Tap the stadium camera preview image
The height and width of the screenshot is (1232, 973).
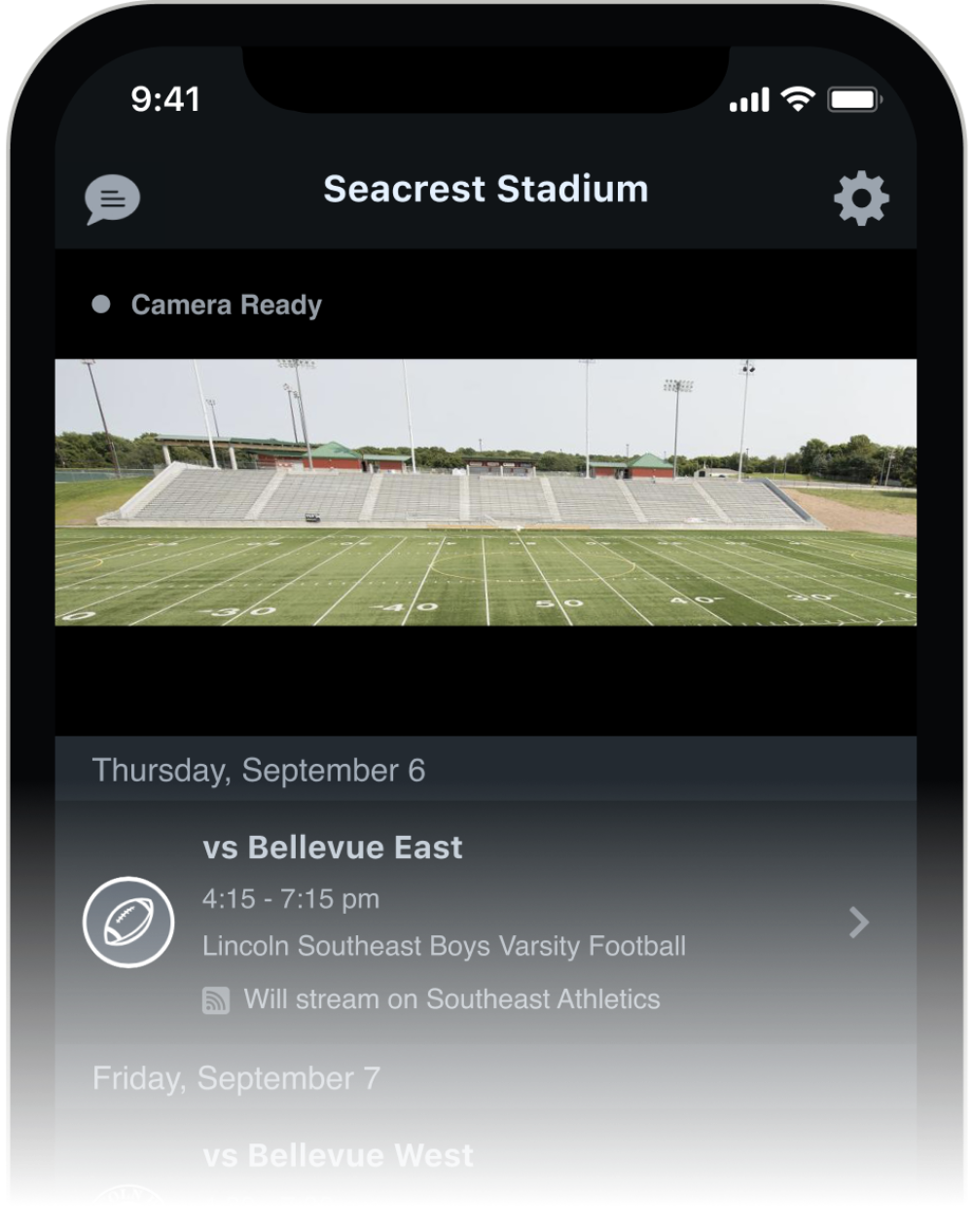[486, 492]
